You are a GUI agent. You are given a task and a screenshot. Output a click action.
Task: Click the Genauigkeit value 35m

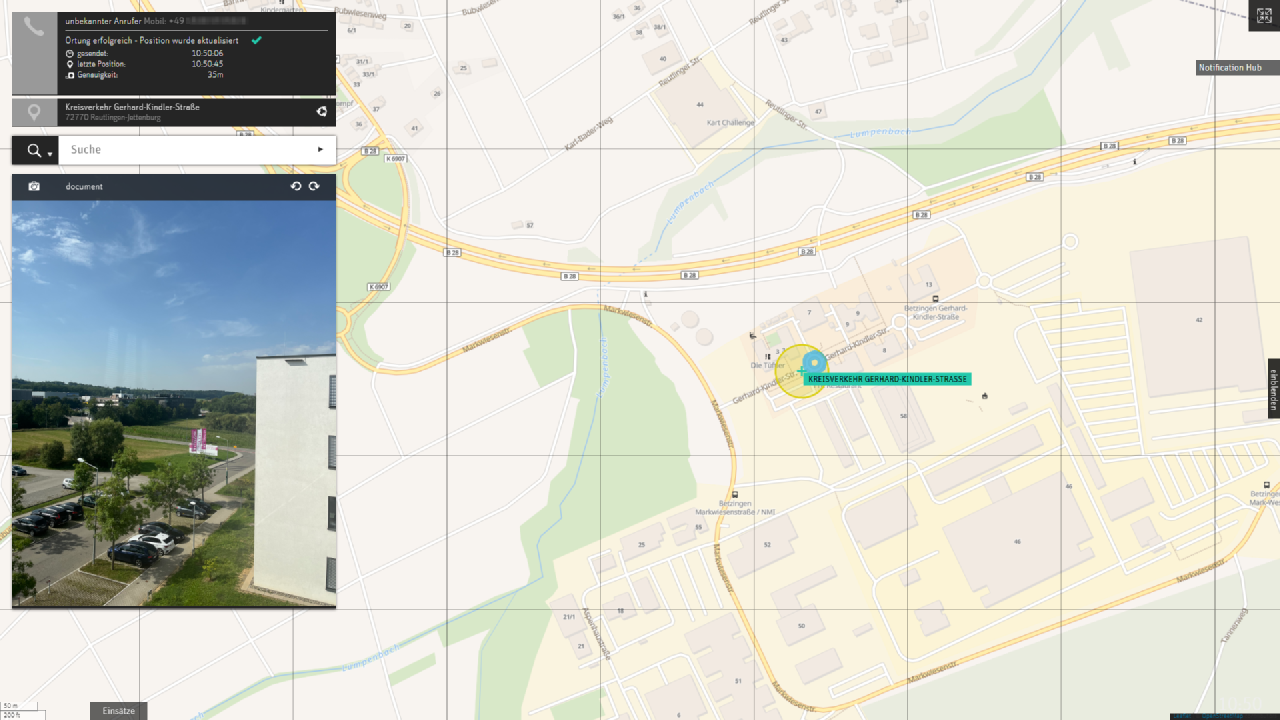[x=215, y=75]
